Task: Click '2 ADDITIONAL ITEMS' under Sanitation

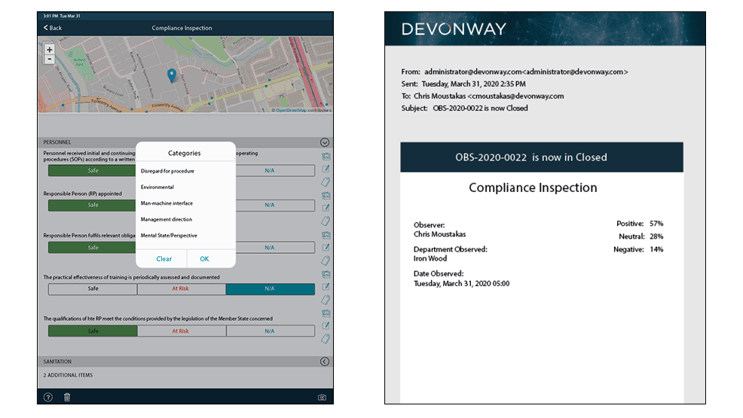Action: 68,375
